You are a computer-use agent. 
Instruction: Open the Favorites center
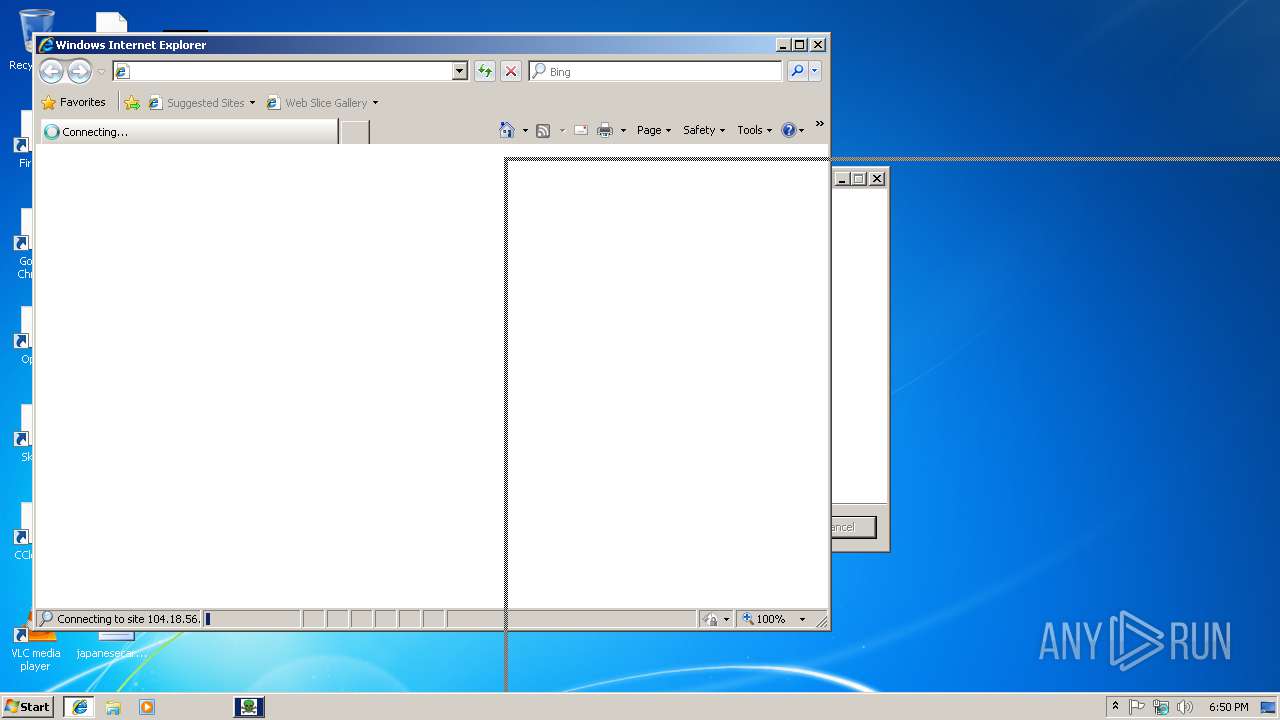point(73,102)
